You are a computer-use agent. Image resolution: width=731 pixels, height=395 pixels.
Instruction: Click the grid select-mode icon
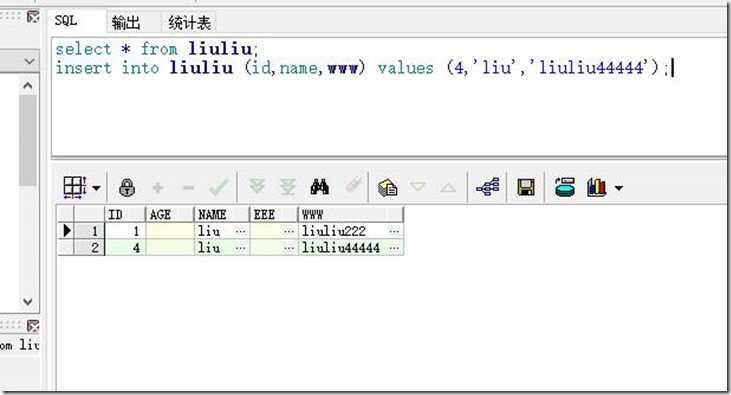[75, 187]
